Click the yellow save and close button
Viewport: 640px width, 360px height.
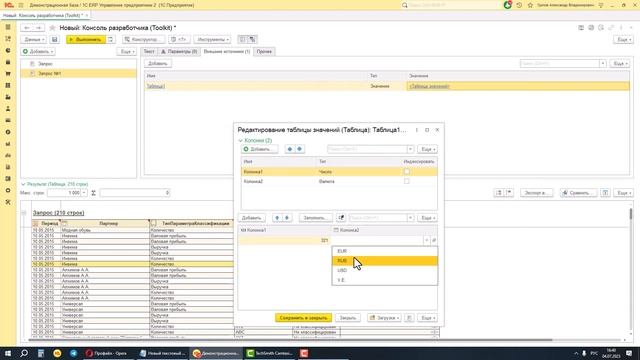(303, 318)
